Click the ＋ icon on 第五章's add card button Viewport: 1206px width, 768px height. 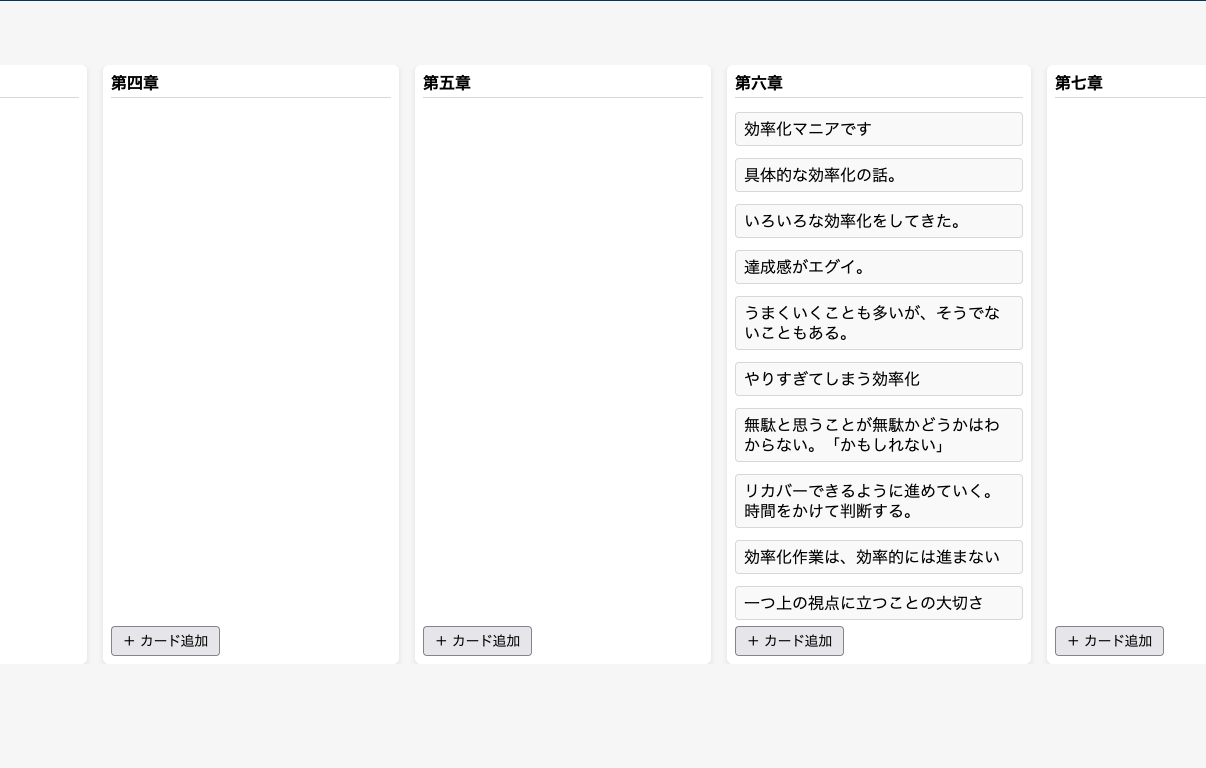pos(442,641)
